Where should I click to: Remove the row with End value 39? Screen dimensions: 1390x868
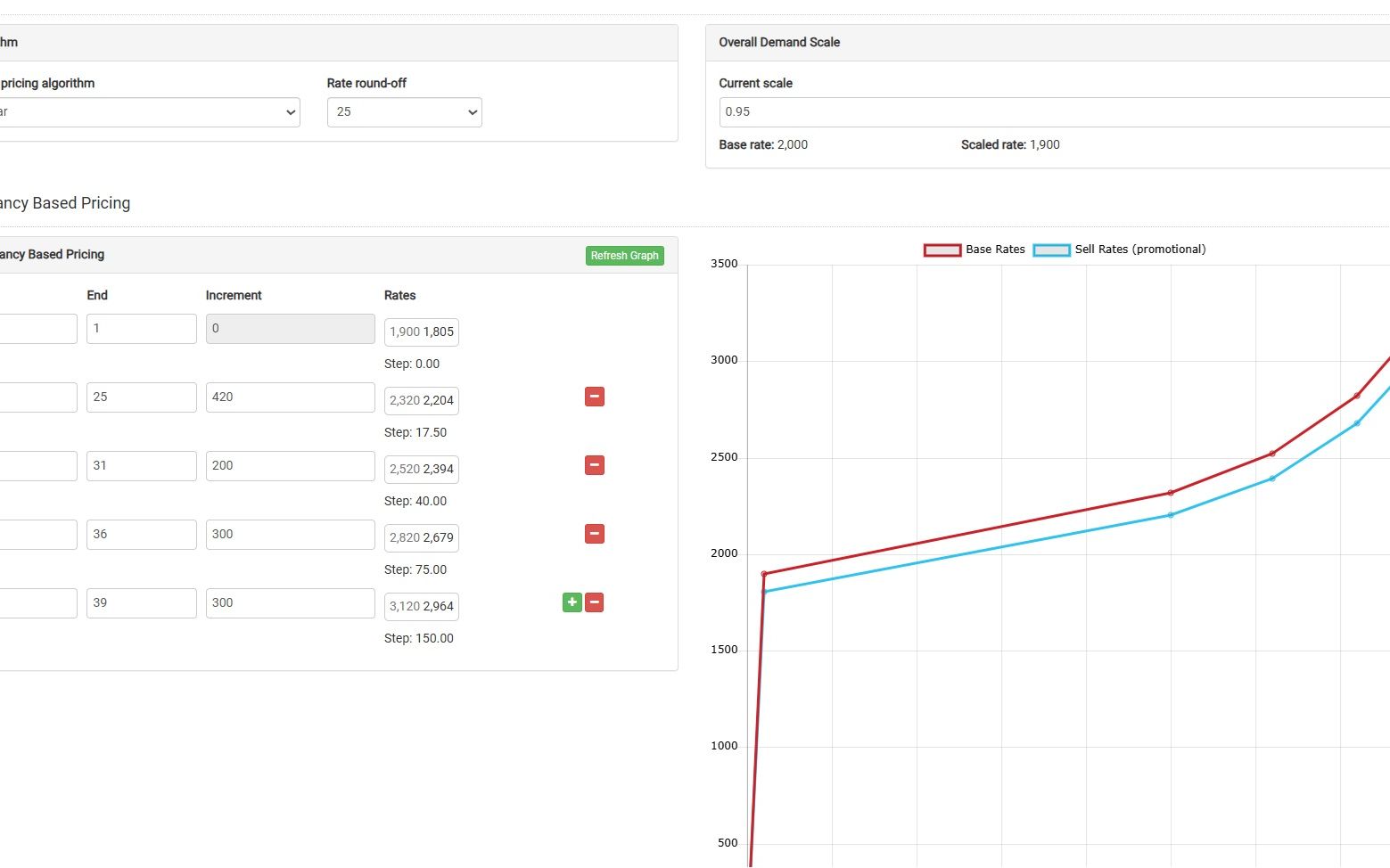click(594, 602)
